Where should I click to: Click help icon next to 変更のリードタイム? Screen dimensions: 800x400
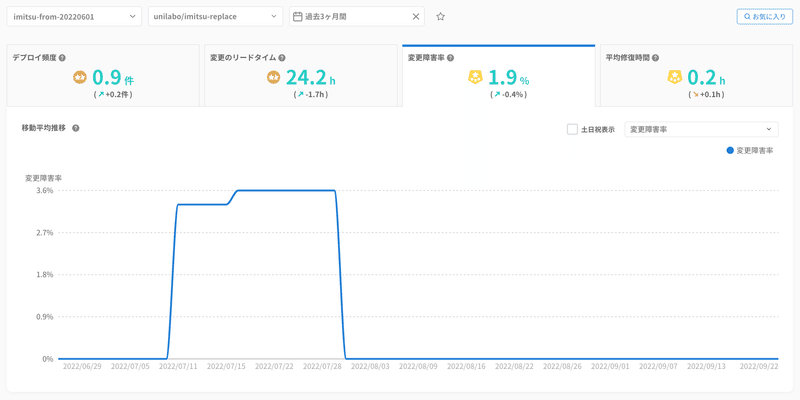coord(282,58)
